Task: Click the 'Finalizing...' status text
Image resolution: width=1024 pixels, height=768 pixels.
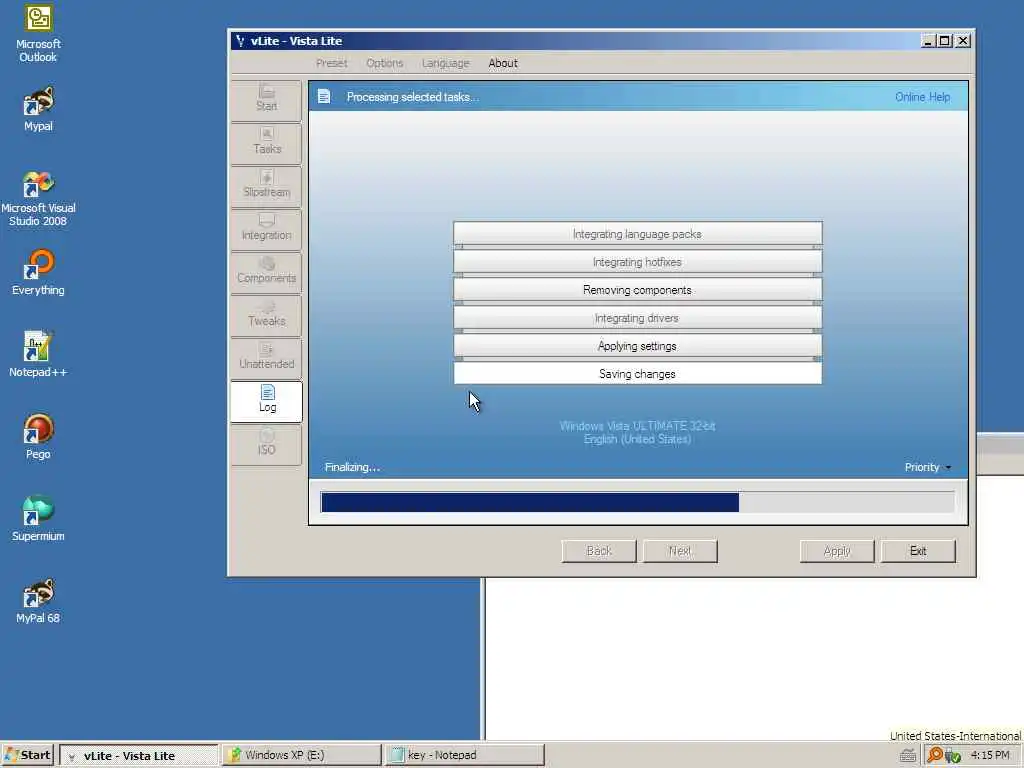Action: (352, 468)
